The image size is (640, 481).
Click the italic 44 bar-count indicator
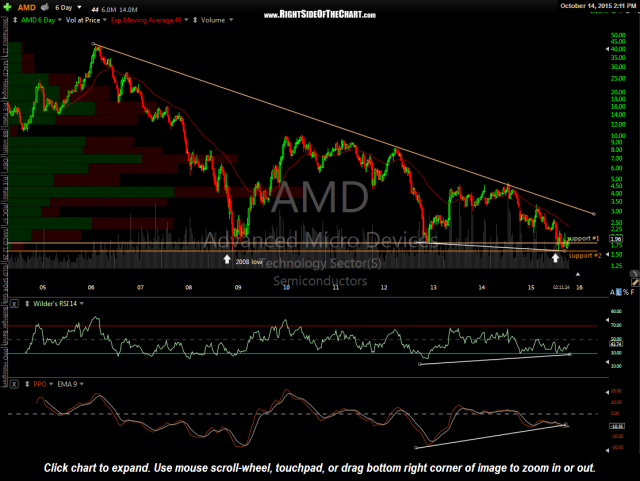(x=95, y=9)
